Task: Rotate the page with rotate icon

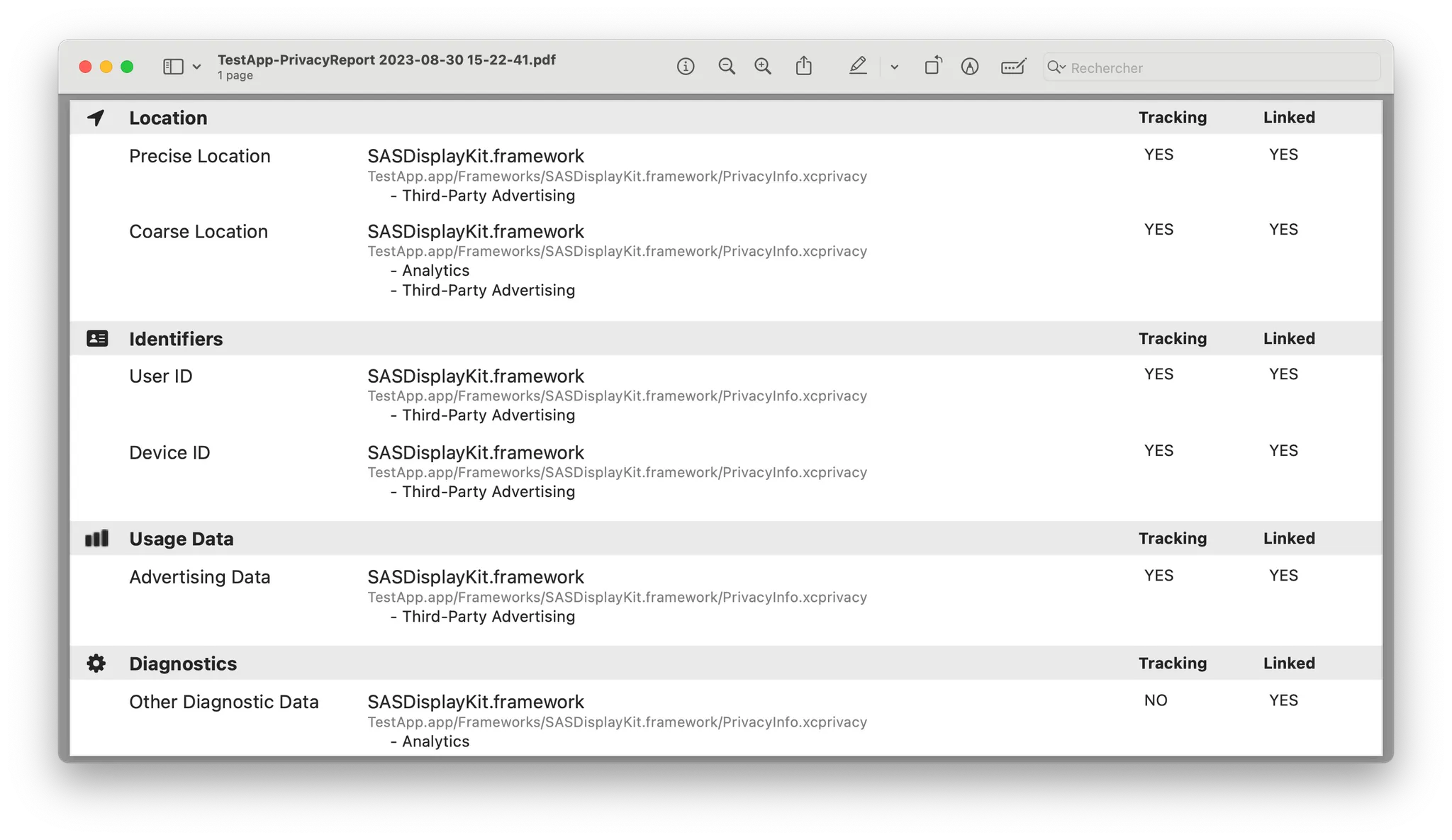Action: [933, 67]
